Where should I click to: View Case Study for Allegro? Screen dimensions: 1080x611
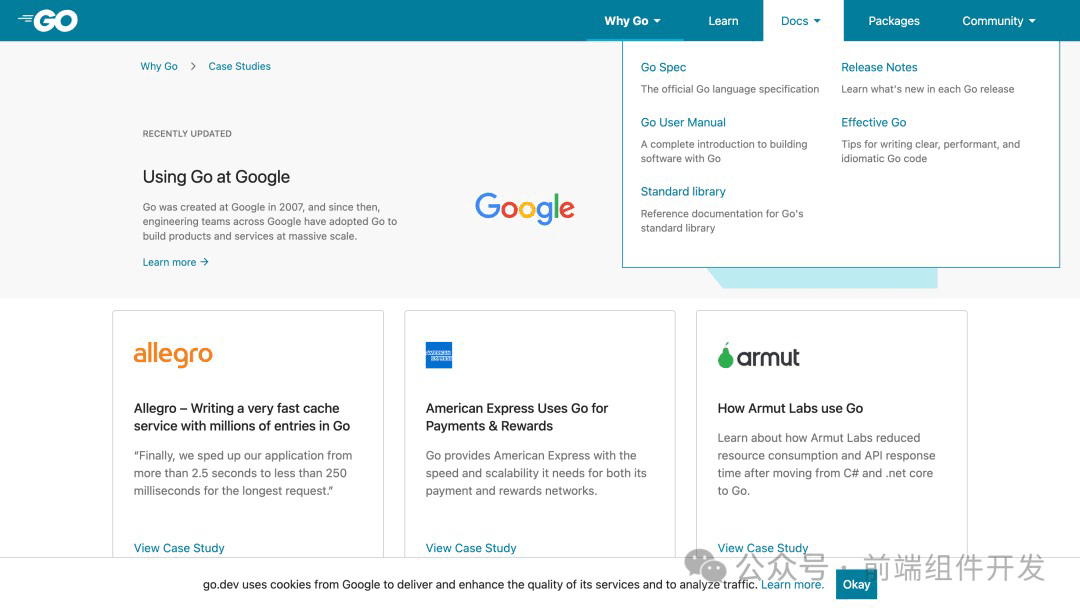179,548
